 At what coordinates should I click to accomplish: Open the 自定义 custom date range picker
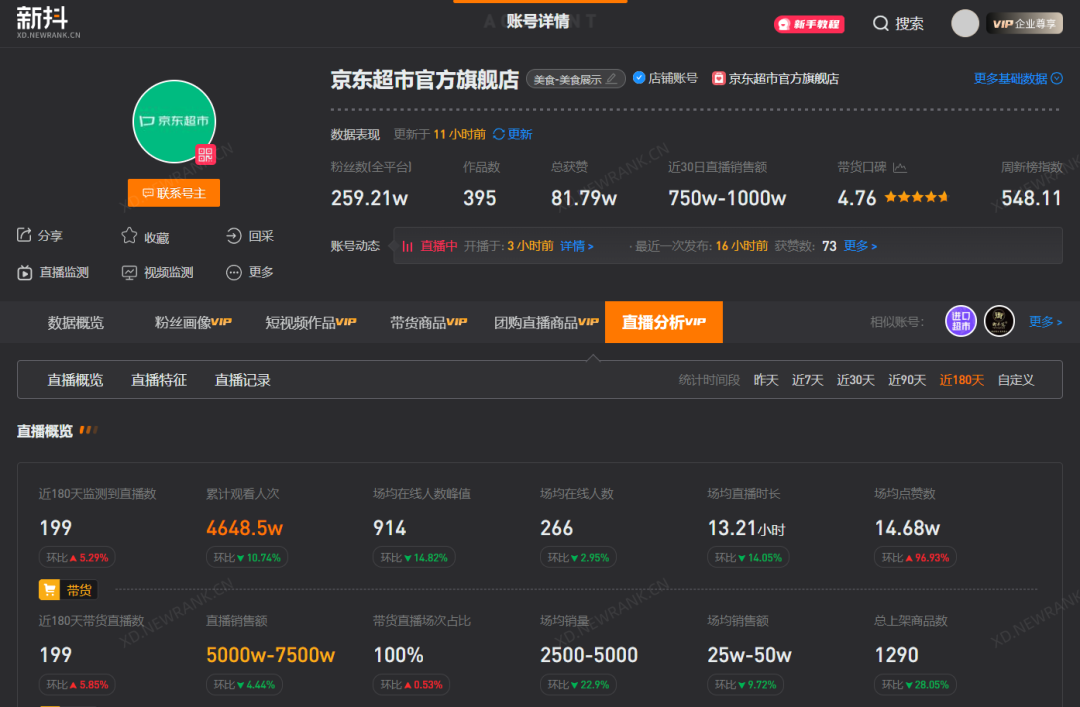tap(1016, 380)
